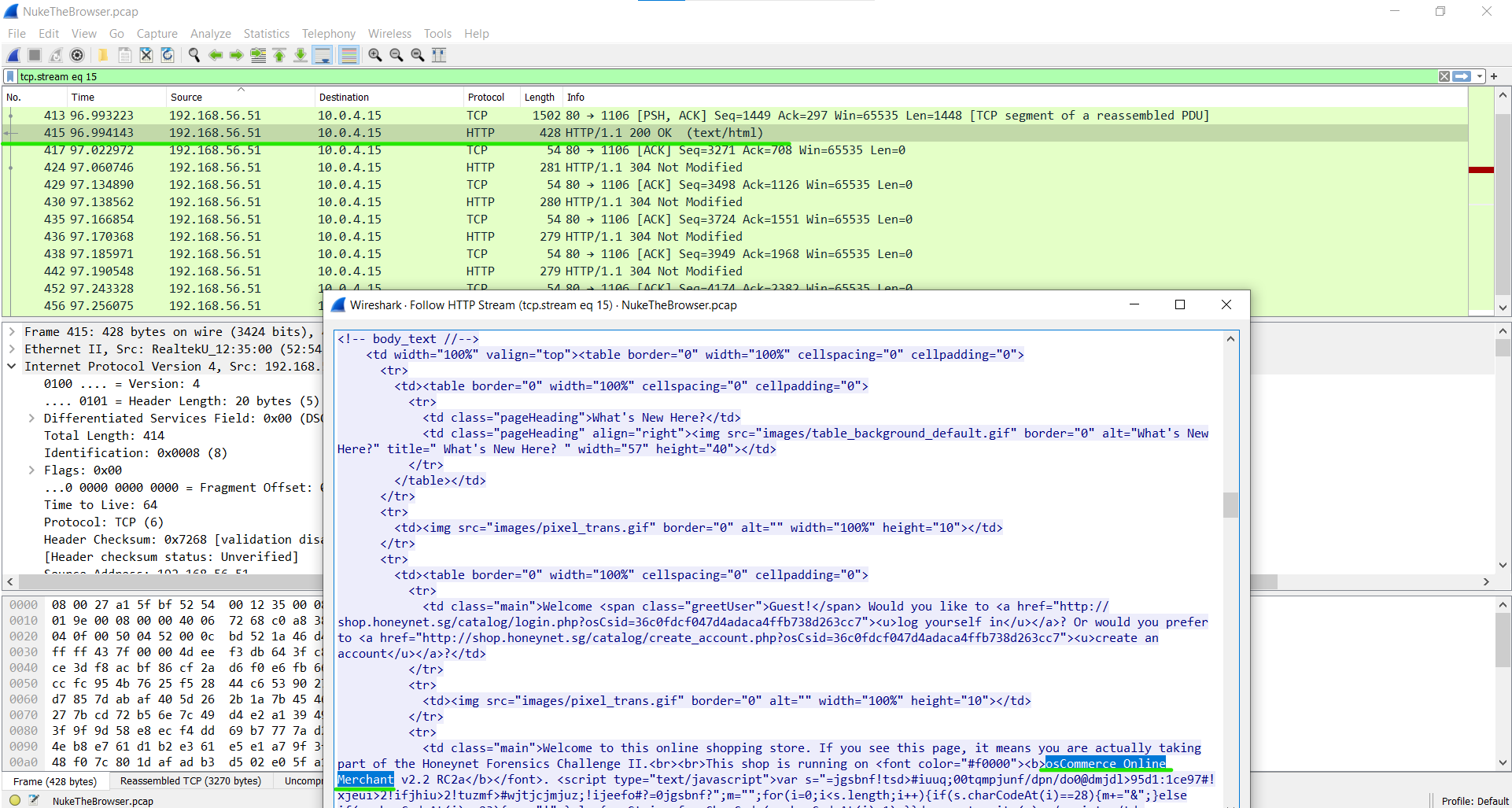The width and height of the screenshot is (1512, 808).
Task: Zoom in the main window text
Action: click(375, 55)
